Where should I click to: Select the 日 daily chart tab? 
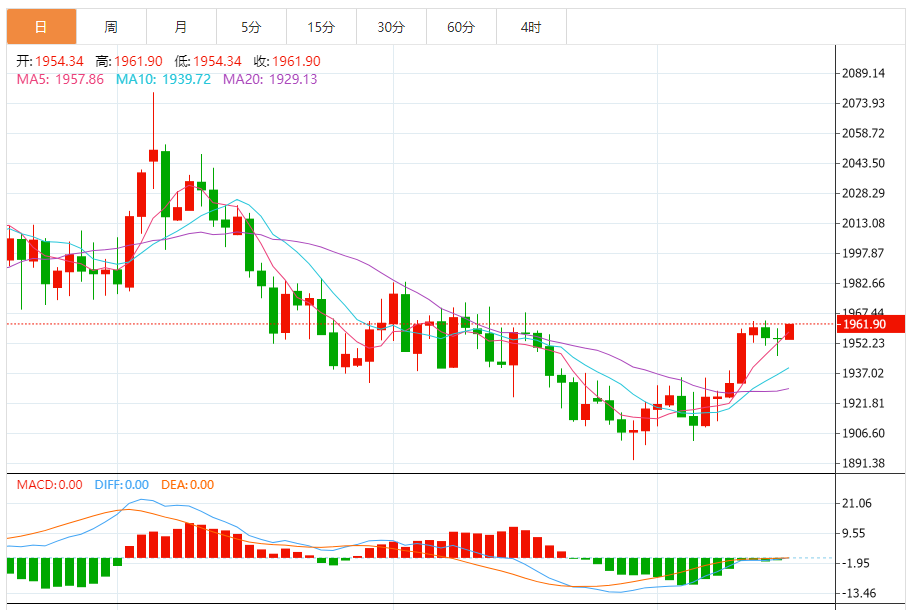pos(41,27)
